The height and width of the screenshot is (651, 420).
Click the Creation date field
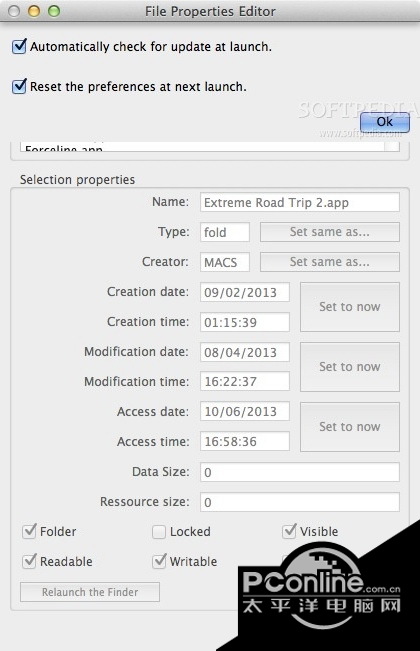(x=245, y=292)
